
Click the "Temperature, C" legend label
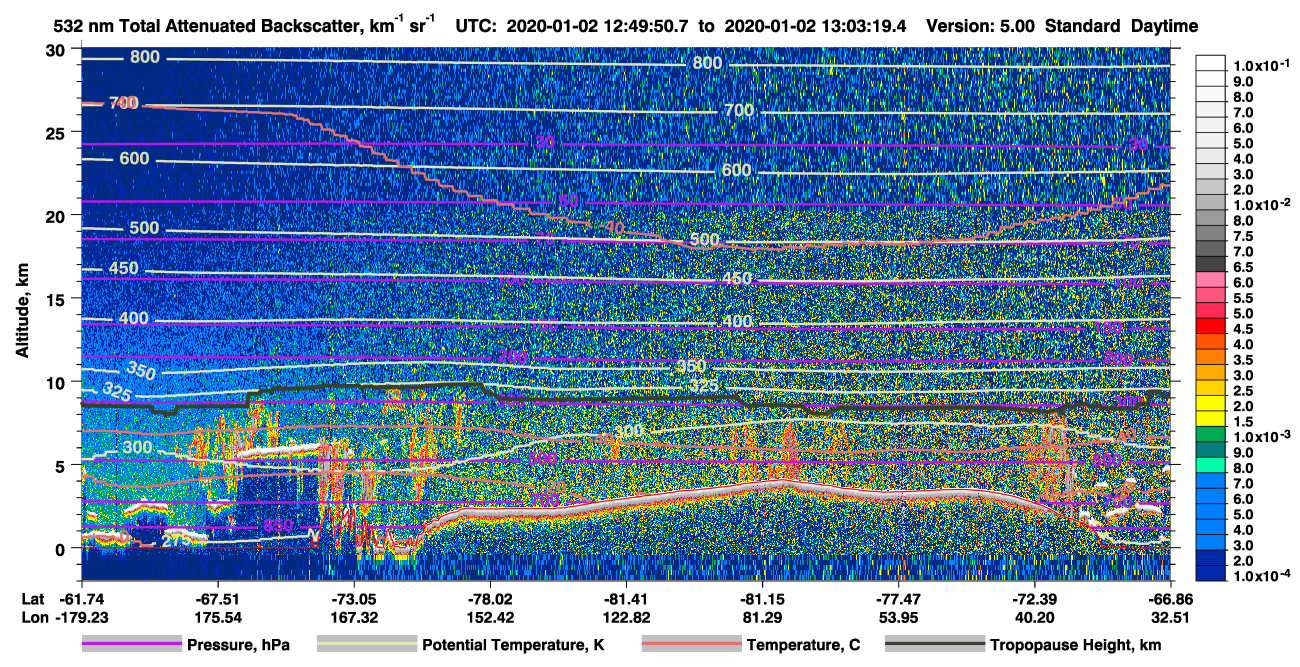click(803, 645)
